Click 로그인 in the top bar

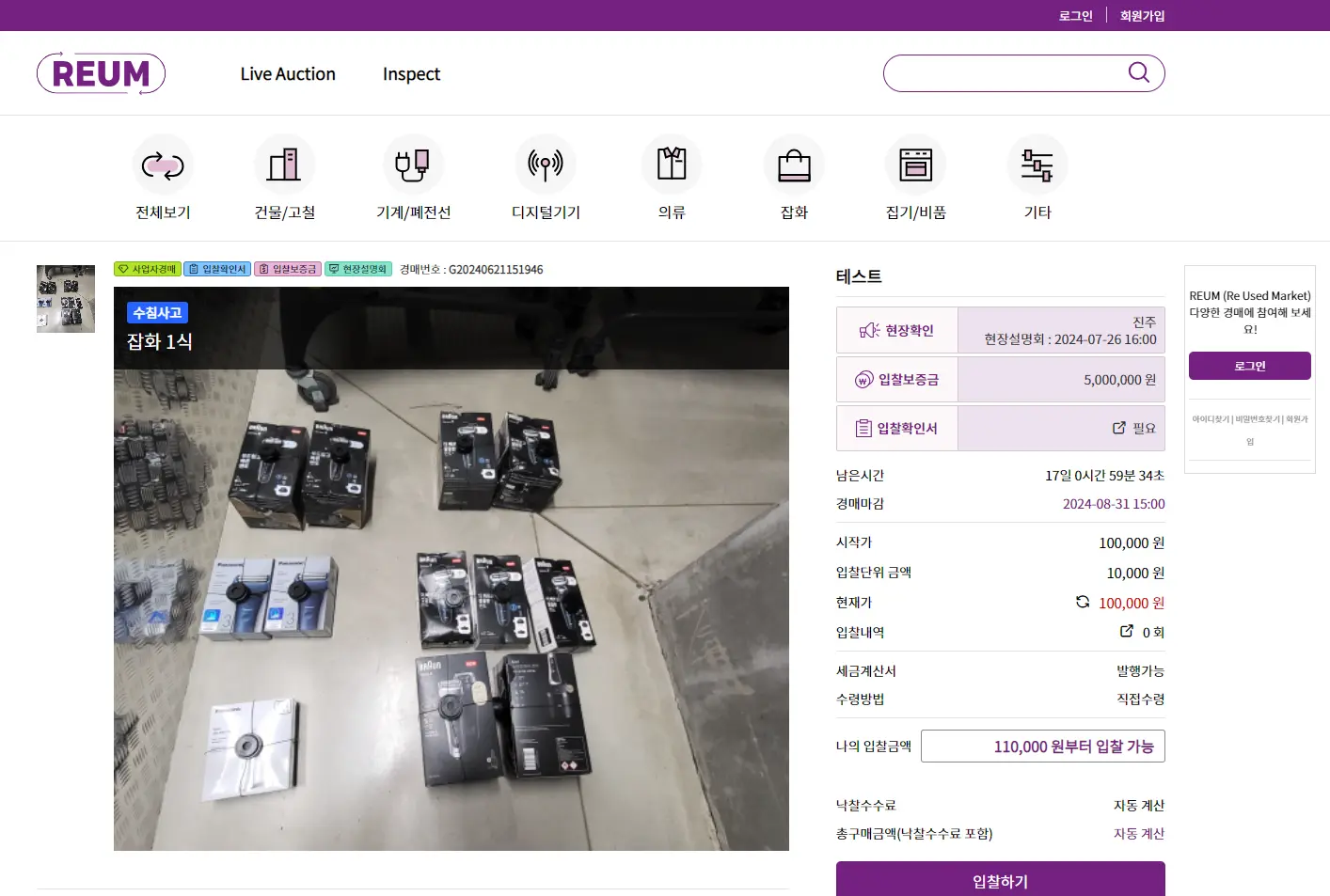pyautogui.click(x=1075, y=16)
